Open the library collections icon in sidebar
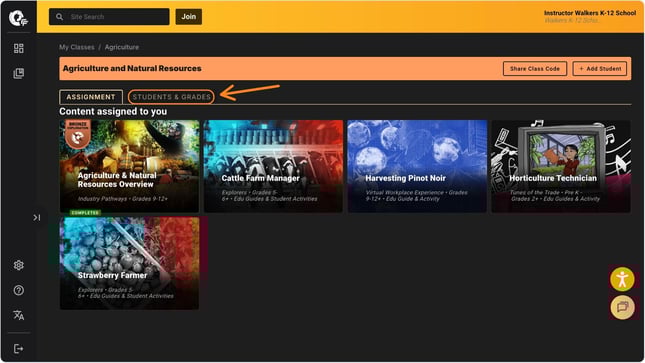 (19, 74)
